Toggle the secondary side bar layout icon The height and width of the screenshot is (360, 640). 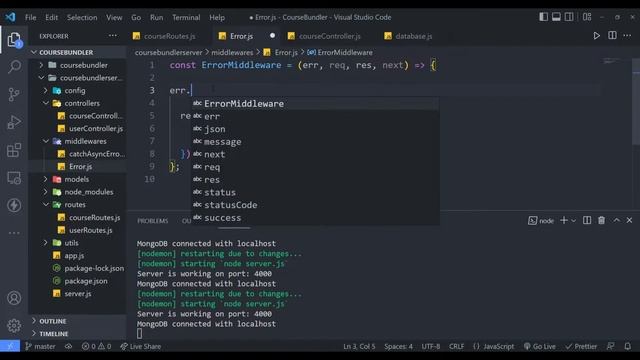(569, 17)
